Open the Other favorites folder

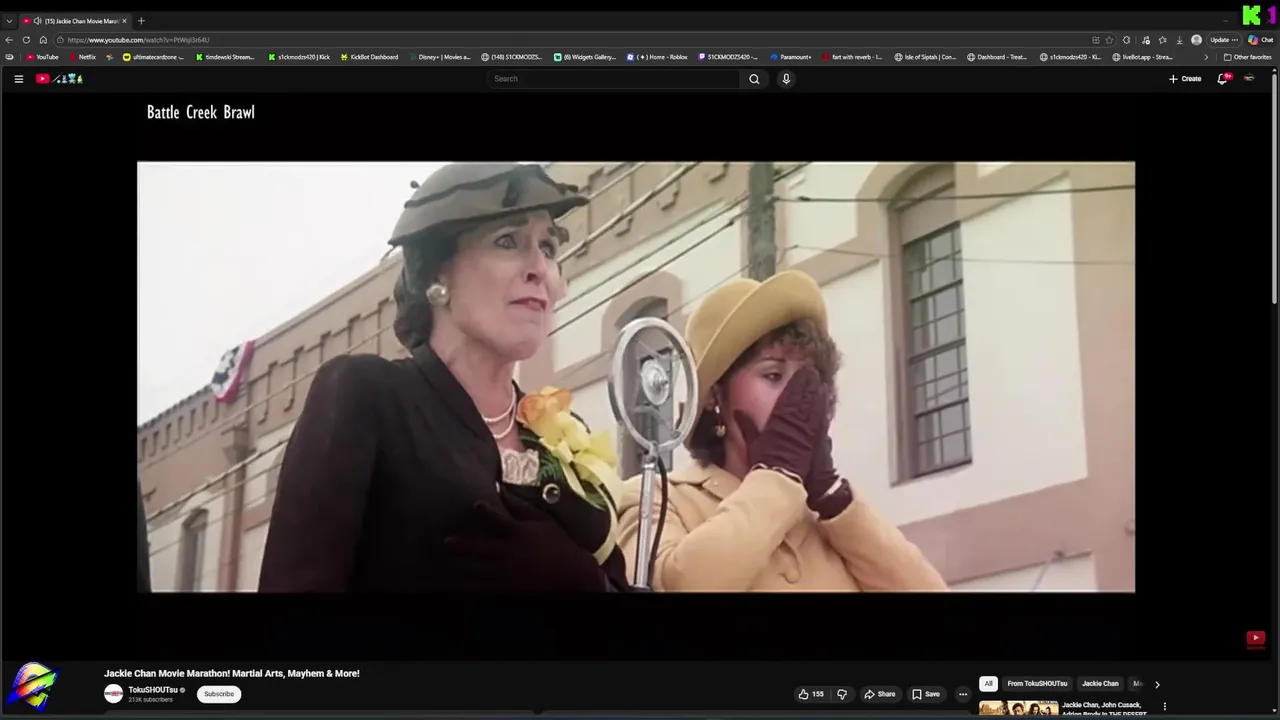pos(1248,57)
